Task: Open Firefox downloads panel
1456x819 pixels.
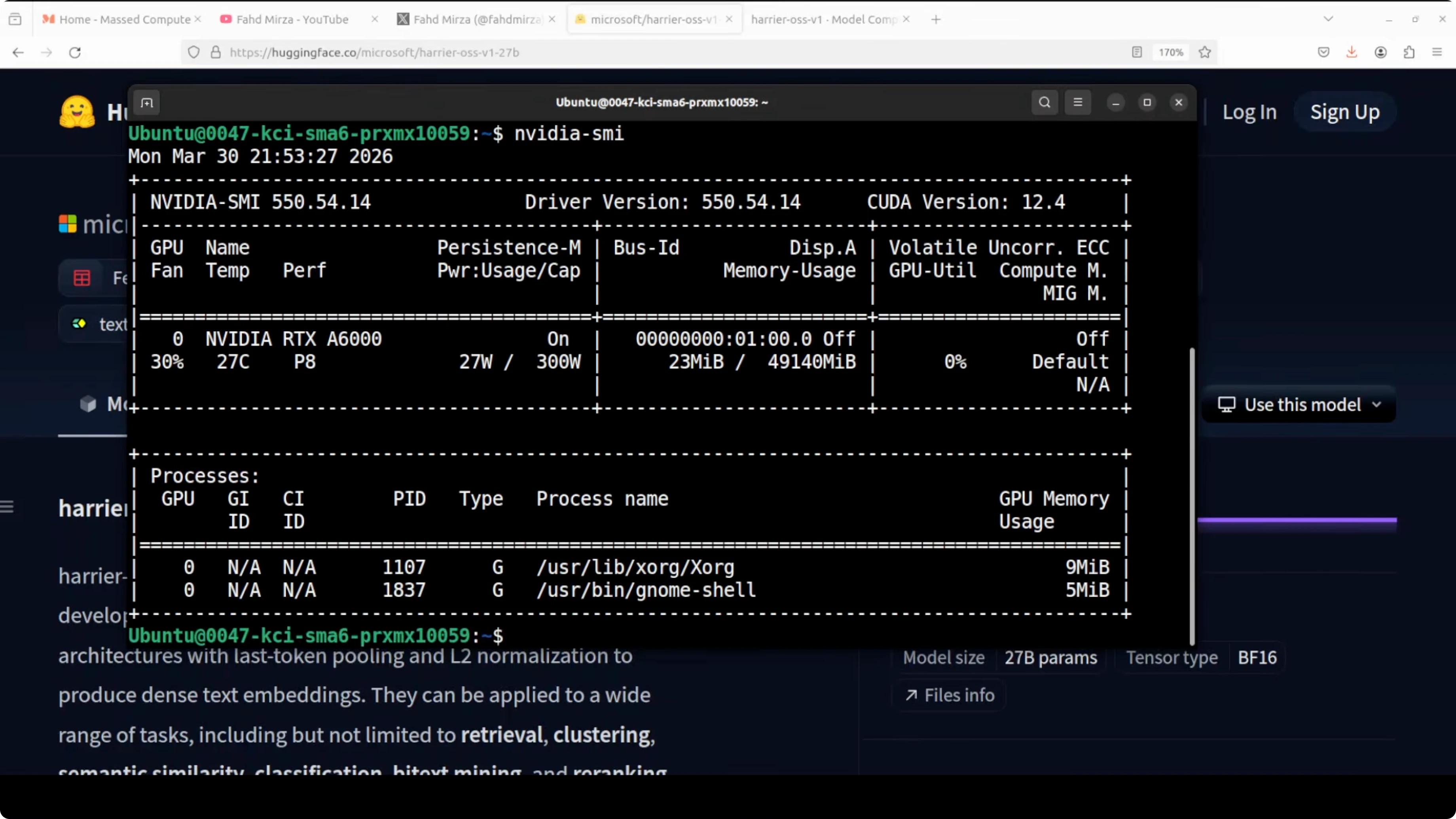Action: point(1352,53)
